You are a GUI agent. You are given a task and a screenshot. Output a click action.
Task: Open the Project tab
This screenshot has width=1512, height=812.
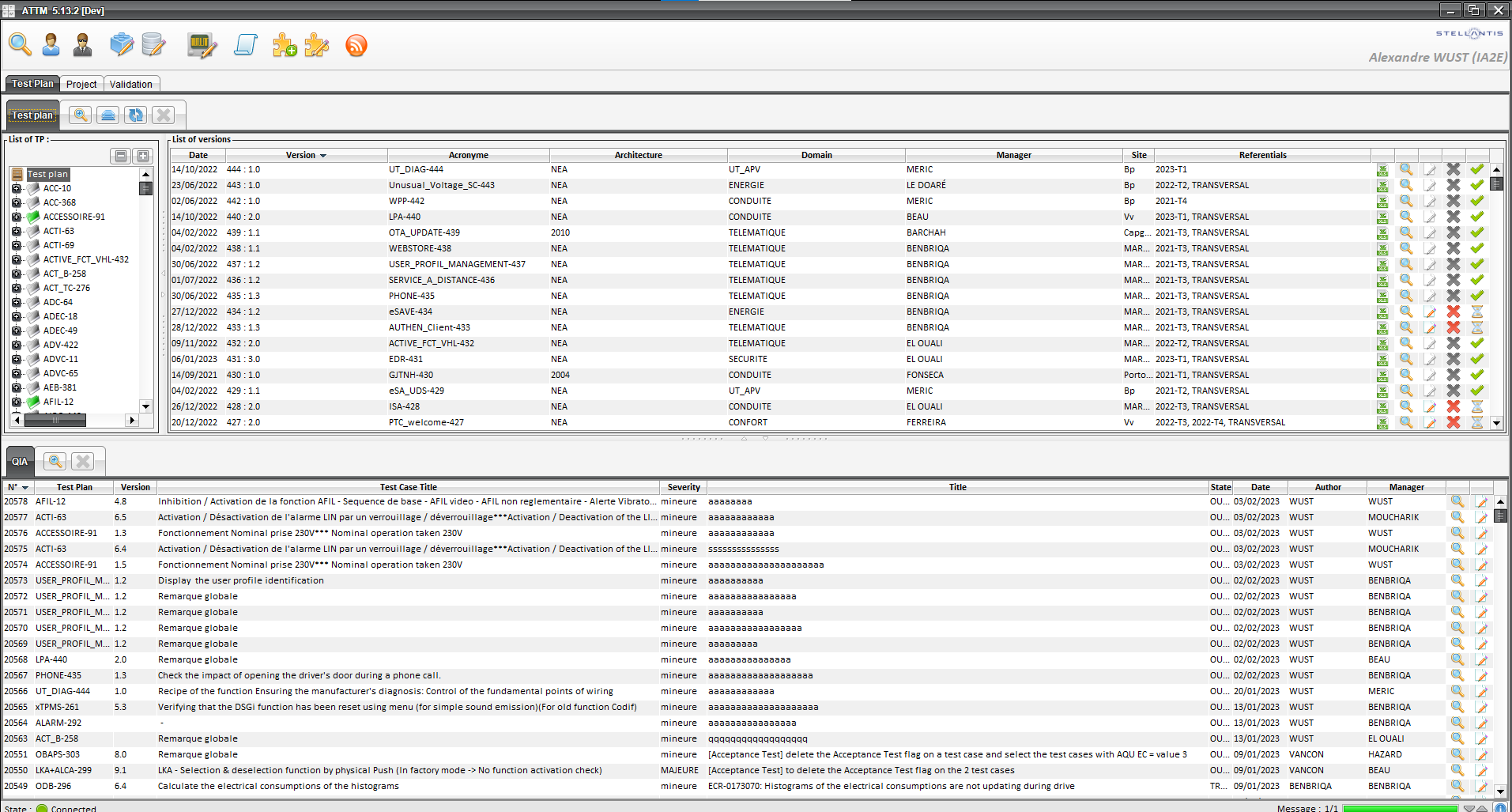tap(81, 85)
